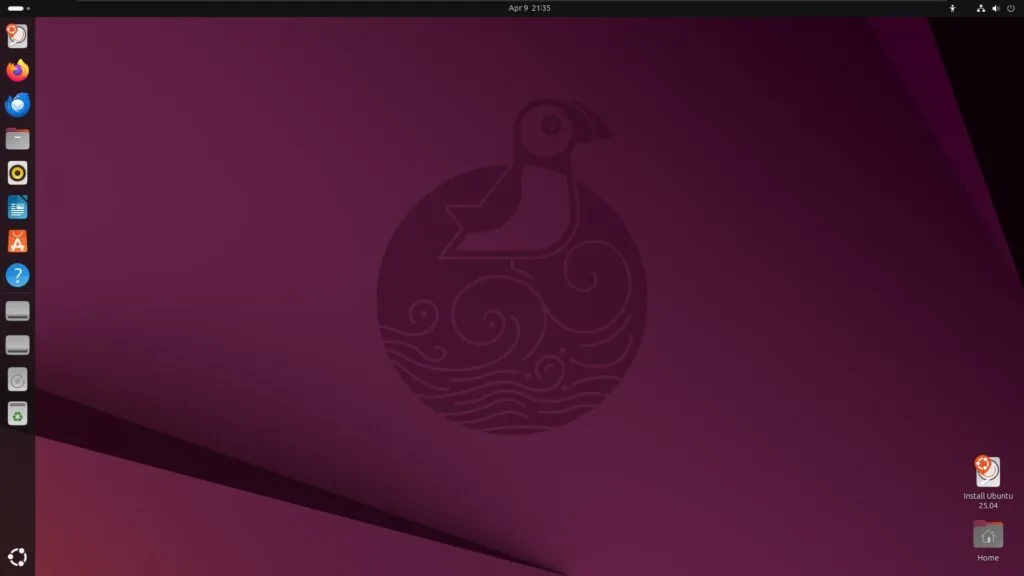Open the optical disc icon in dock
The image size is (1024, 576).
tap(18, 379)
